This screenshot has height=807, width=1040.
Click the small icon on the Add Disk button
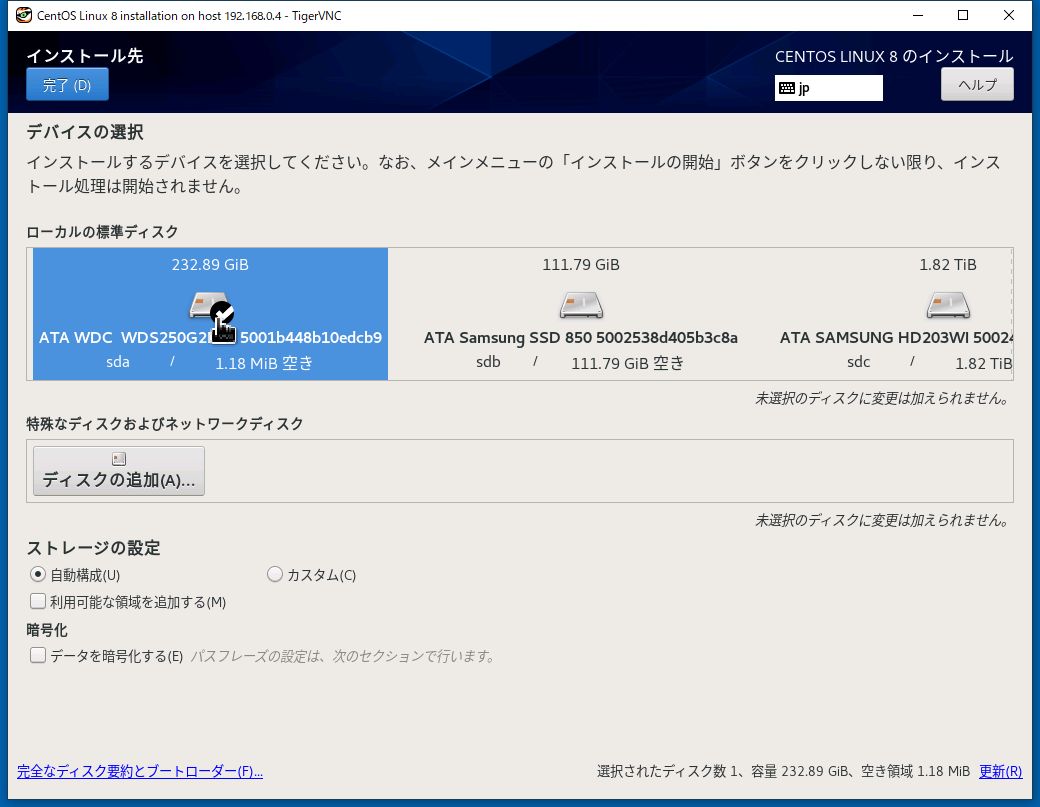(119, 459)
